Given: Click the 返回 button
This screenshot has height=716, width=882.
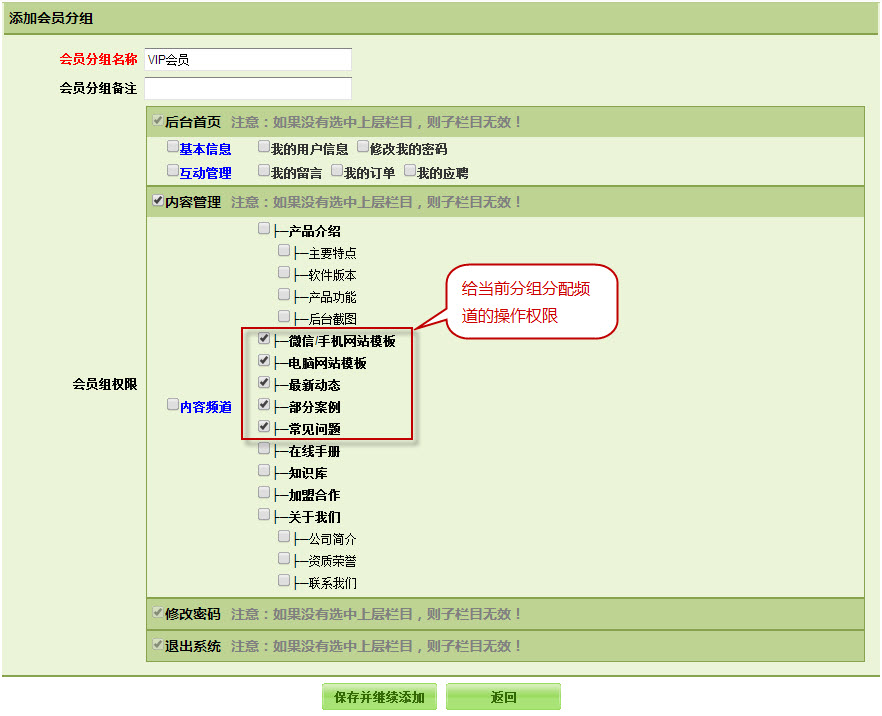Looking at the screenshot, I should (x=503, y=697).
